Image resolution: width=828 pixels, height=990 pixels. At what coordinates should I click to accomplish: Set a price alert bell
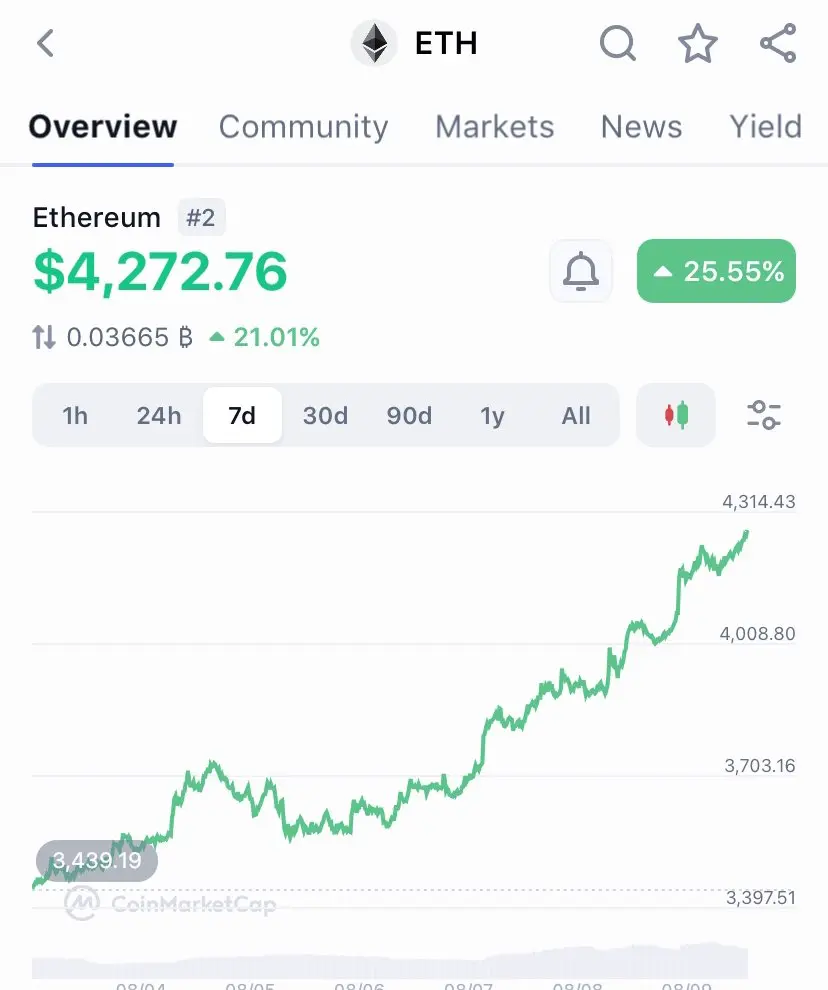pos(580,271)
